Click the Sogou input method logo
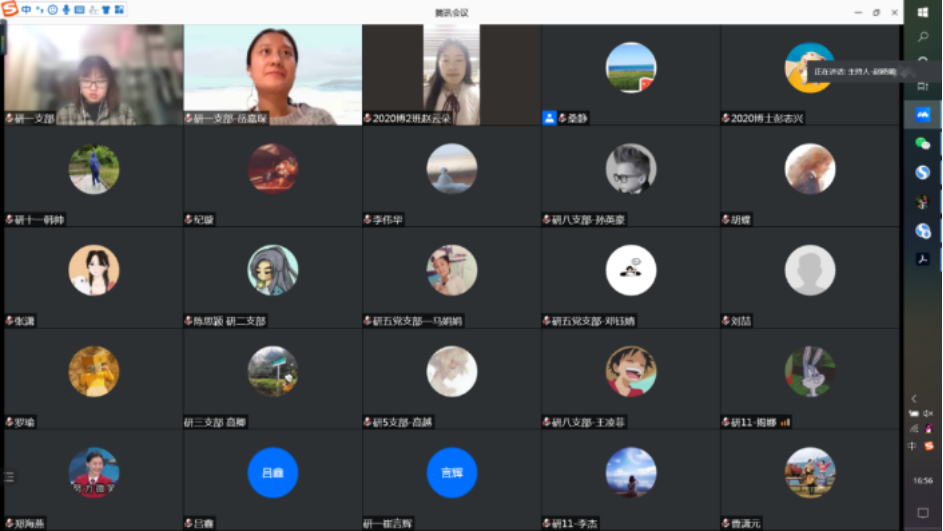 click(x=10, y=10)
